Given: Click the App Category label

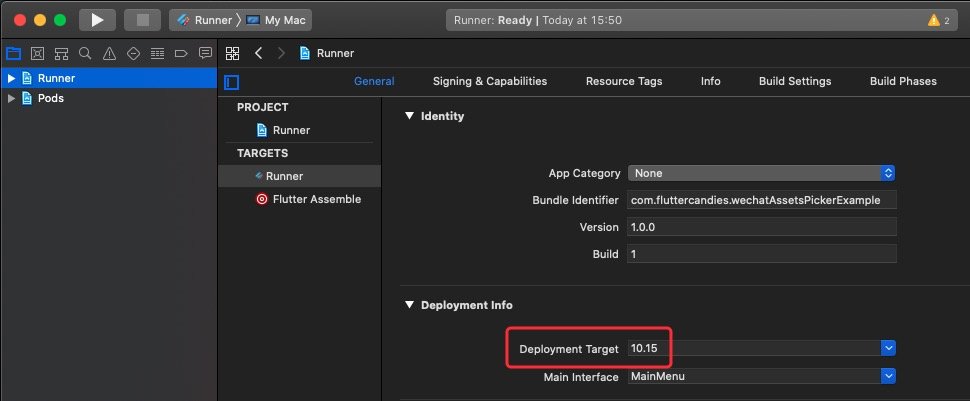Looking at the screenshot, I should coord(584,173).
